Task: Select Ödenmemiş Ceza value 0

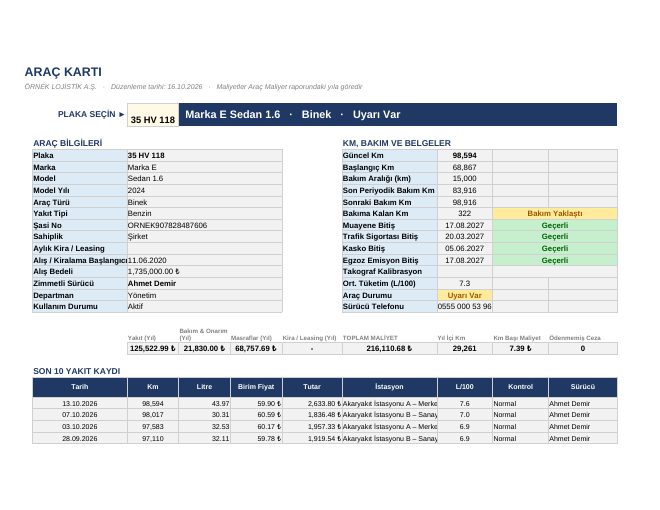Action: [x=583, y=348]
